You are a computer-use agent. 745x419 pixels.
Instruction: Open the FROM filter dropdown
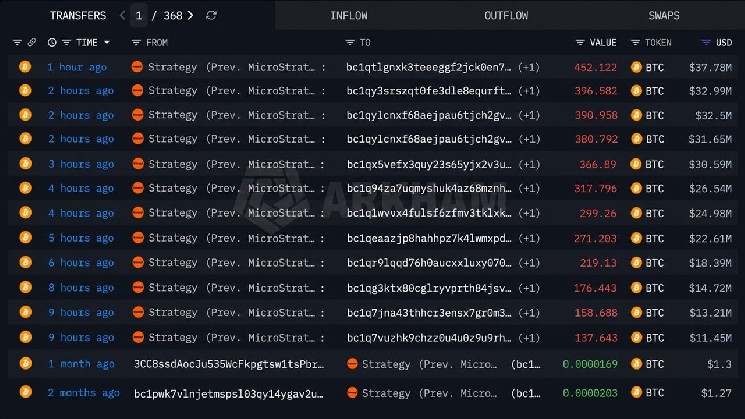tap(136, 42)
